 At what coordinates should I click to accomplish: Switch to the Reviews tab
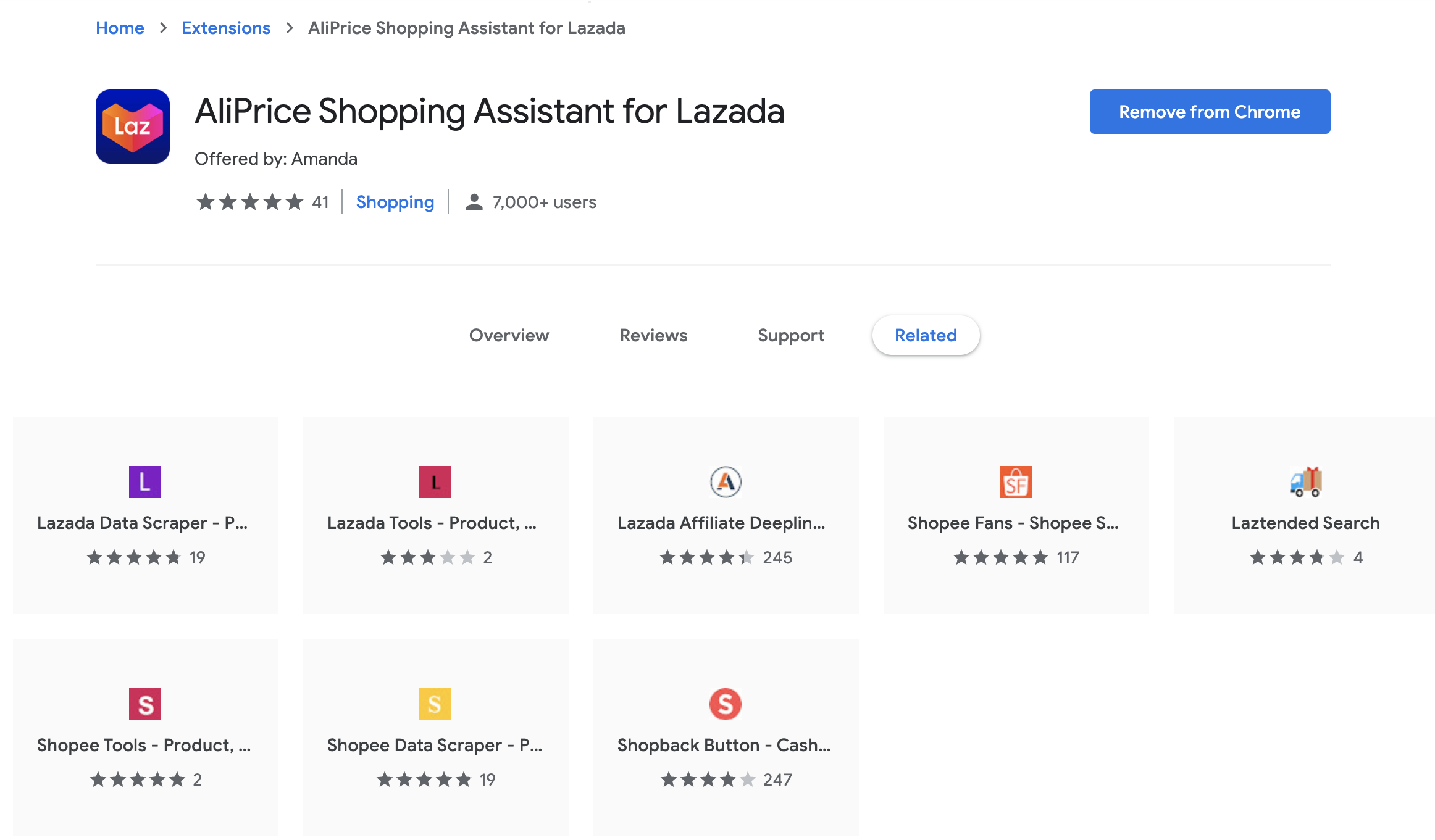[653, 335]
